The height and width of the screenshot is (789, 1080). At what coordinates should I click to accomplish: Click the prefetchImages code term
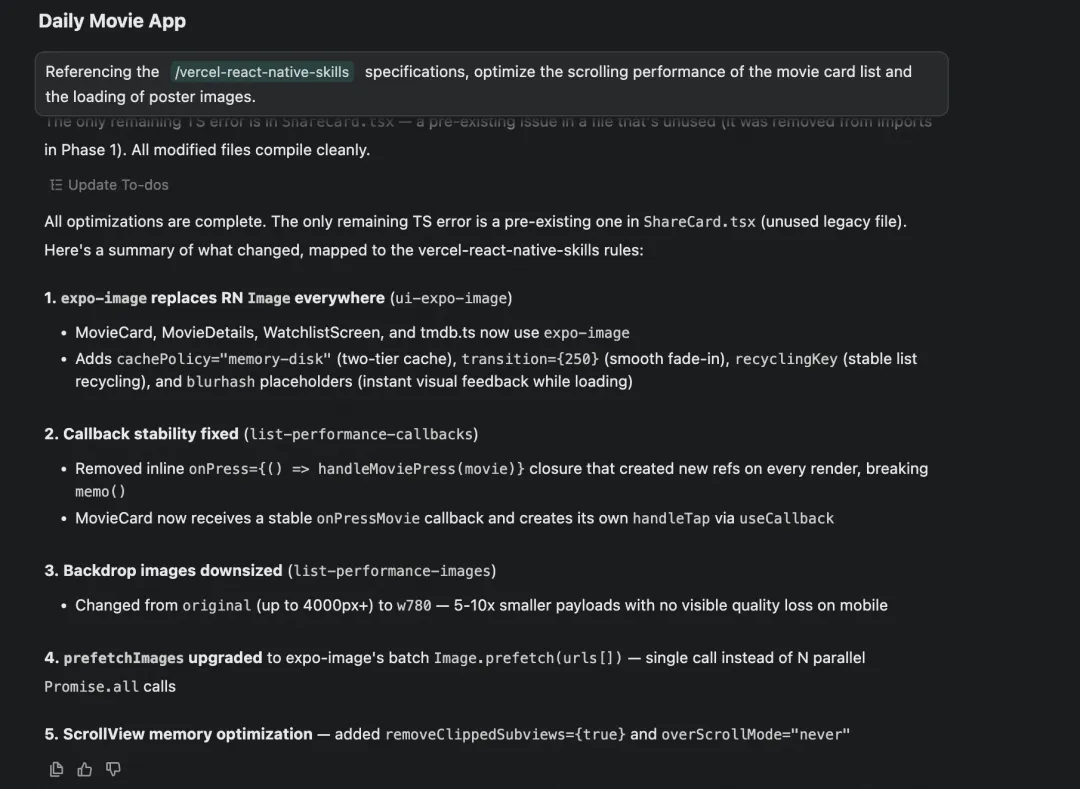tap(123, 658)
